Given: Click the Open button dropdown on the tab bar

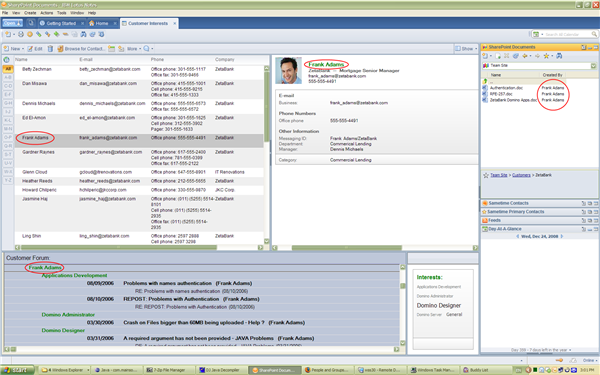Looking at the screenshot, I should [13, 23].
